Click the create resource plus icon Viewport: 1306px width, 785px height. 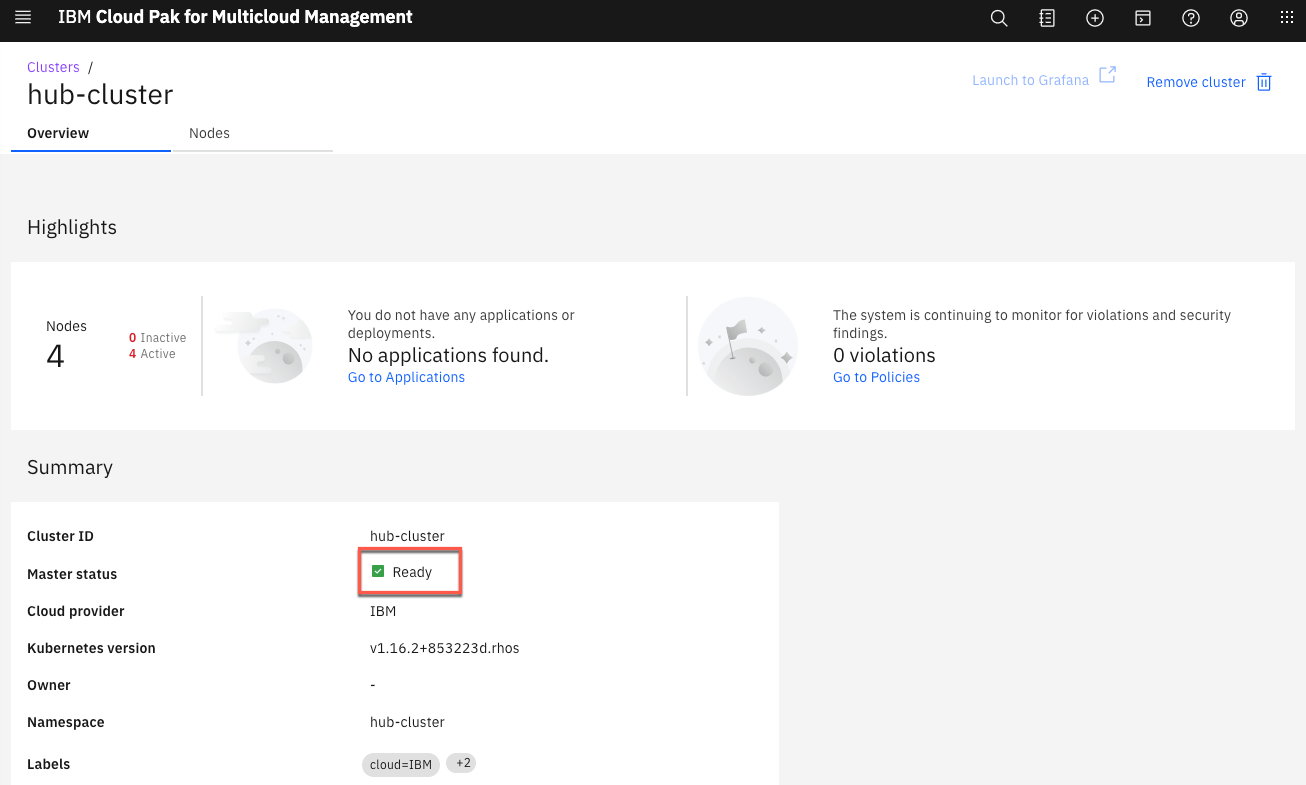coord(1094,18)
